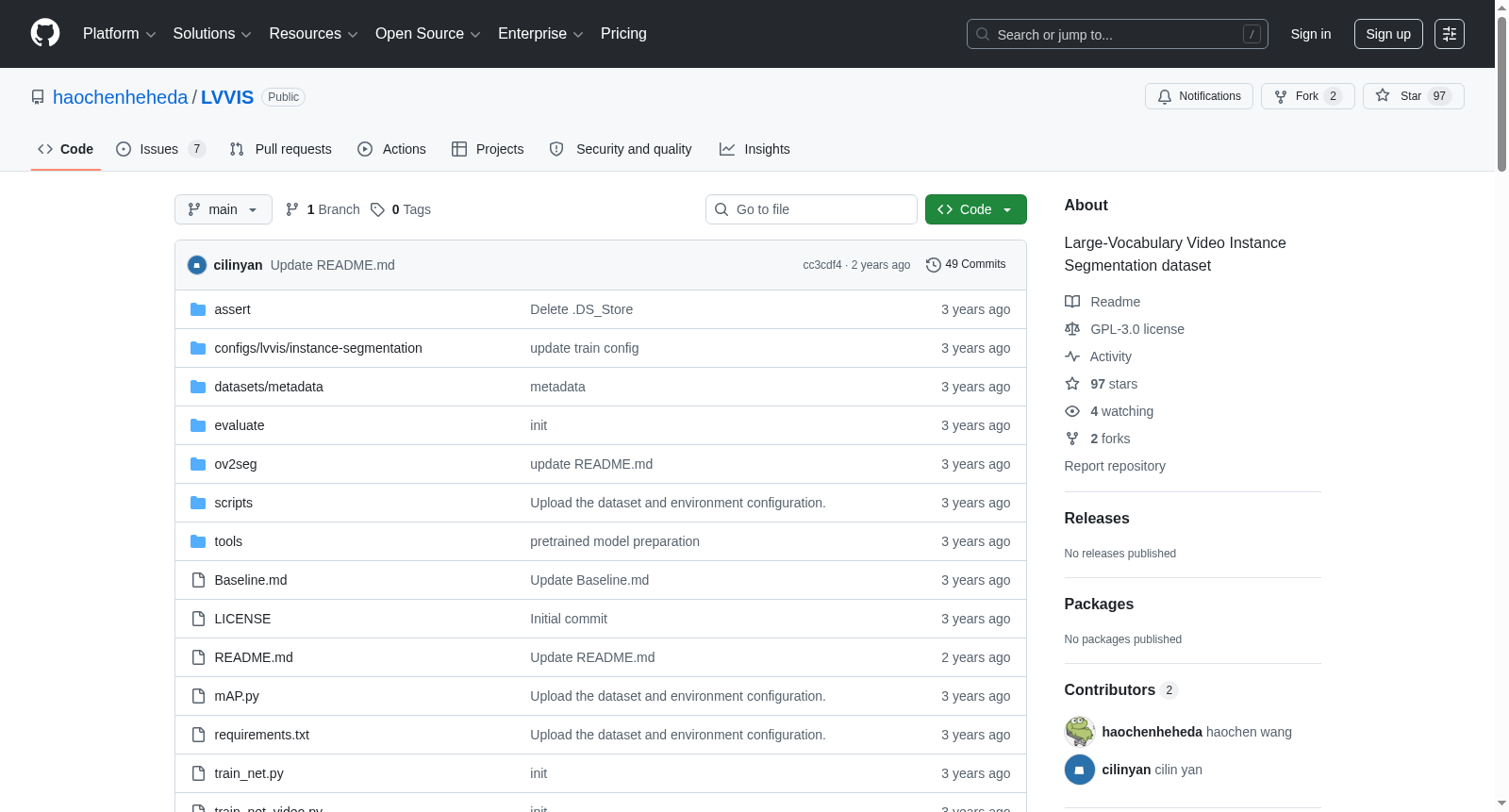
Task: Click the folder icon for ov2seg
Action: click(198, 464)
